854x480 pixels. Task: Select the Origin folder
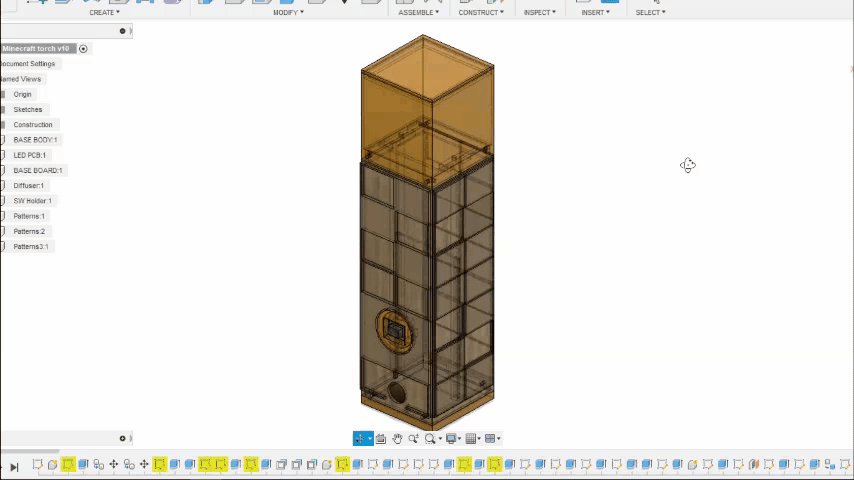22,94
